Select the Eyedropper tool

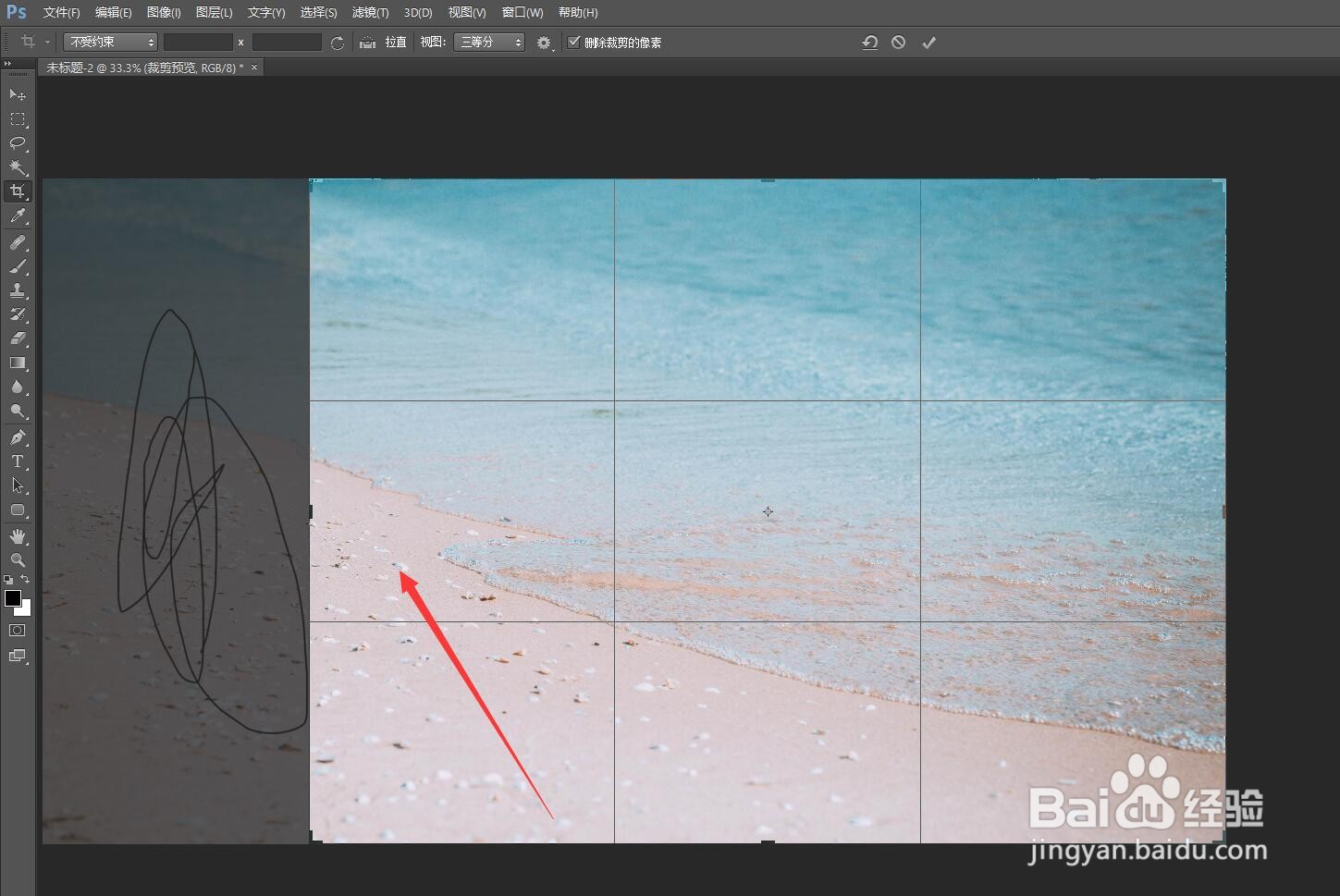click(x=17, y=216)
